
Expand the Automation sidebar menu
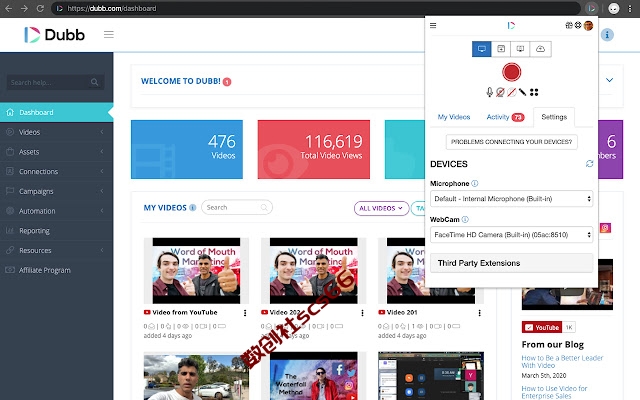coord(56,211)
